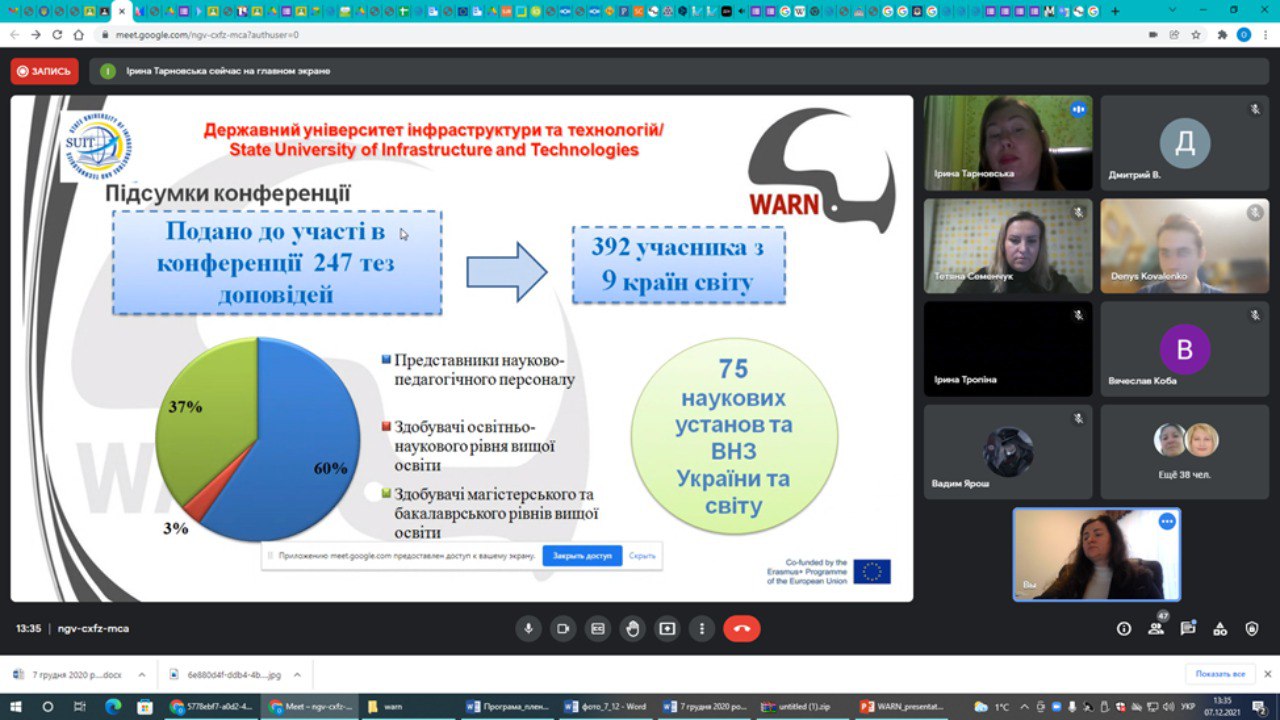The height and width of the screenshot is (720, 1280).
Task: Switch keyboard language from УКР
Action: [x=1188, y=706]
